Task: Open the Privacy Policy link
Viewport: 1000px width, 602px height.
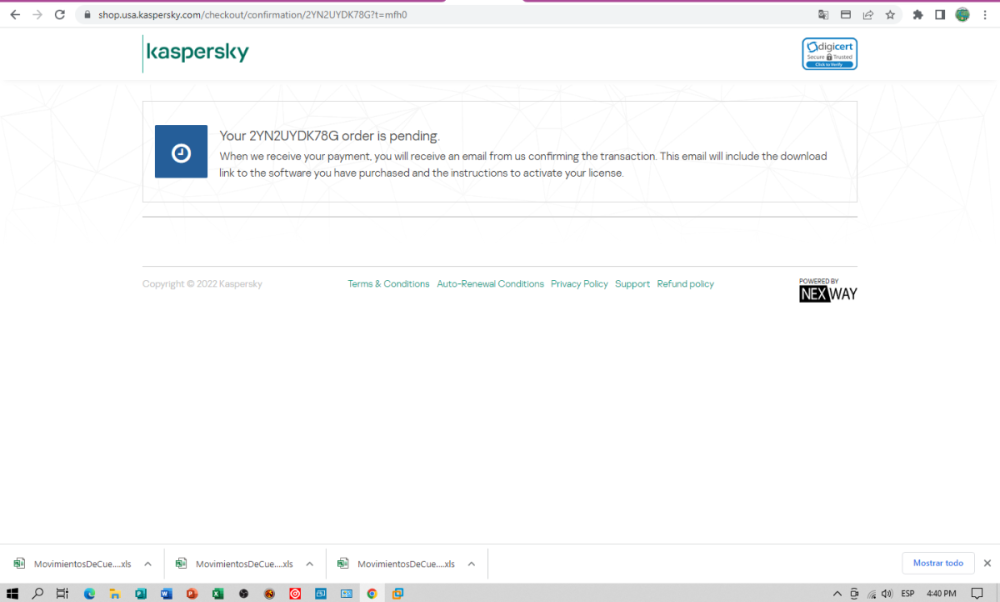Action: pos(579,284)
